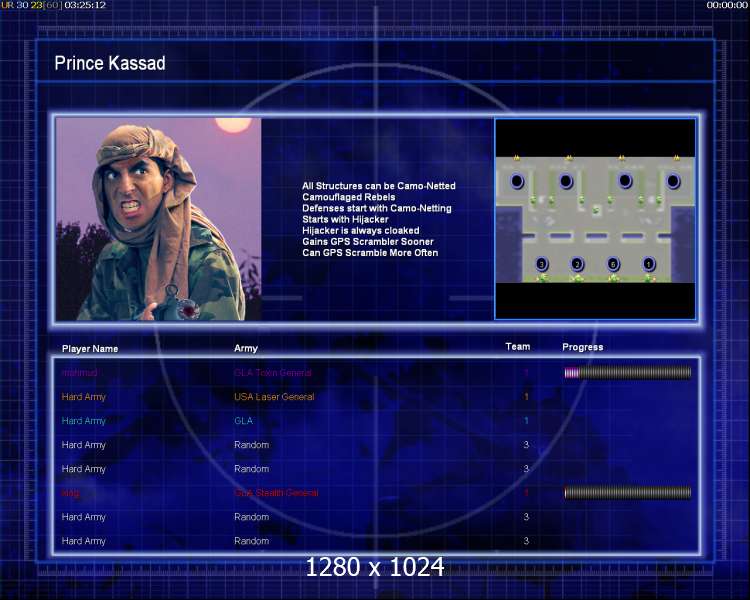Screen dimensions: 750x600
Task: Click start position marker 1 on the map
Action: 649,264
